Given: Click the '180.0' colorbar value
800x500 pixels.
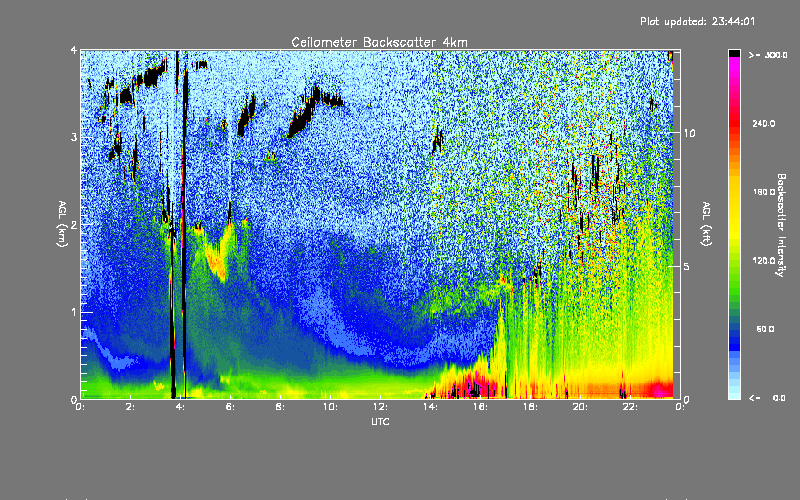Looking at the screenshot, I should [764, 192].
